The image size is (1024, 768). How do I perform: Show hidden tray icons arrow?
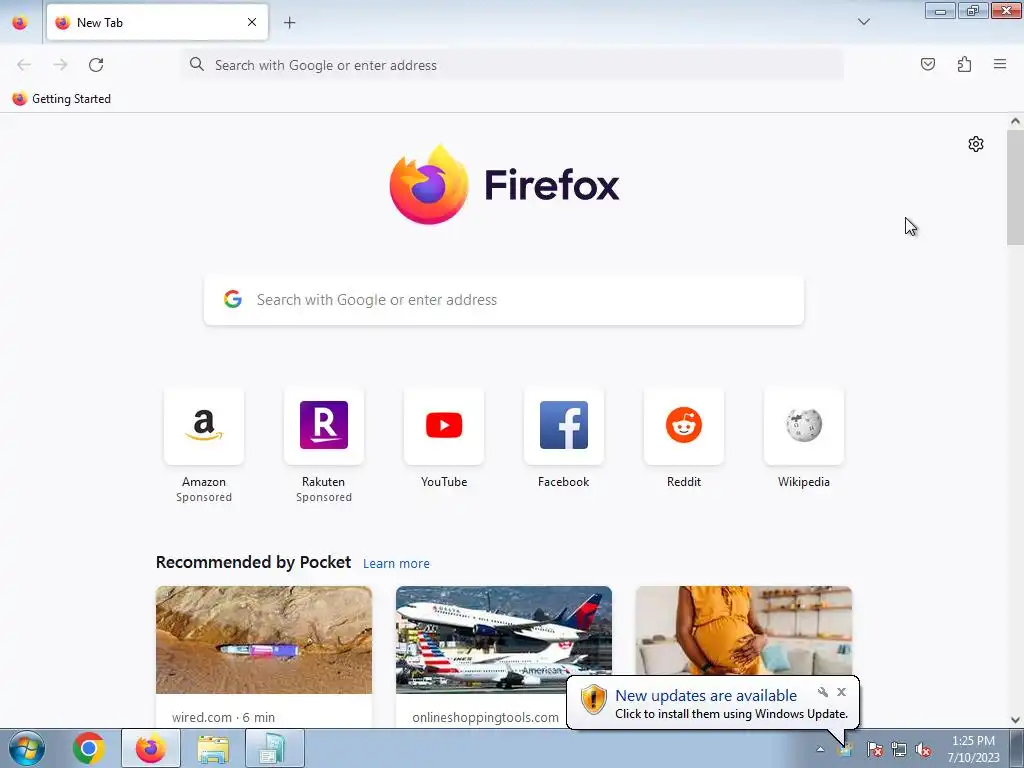(820, 749)
